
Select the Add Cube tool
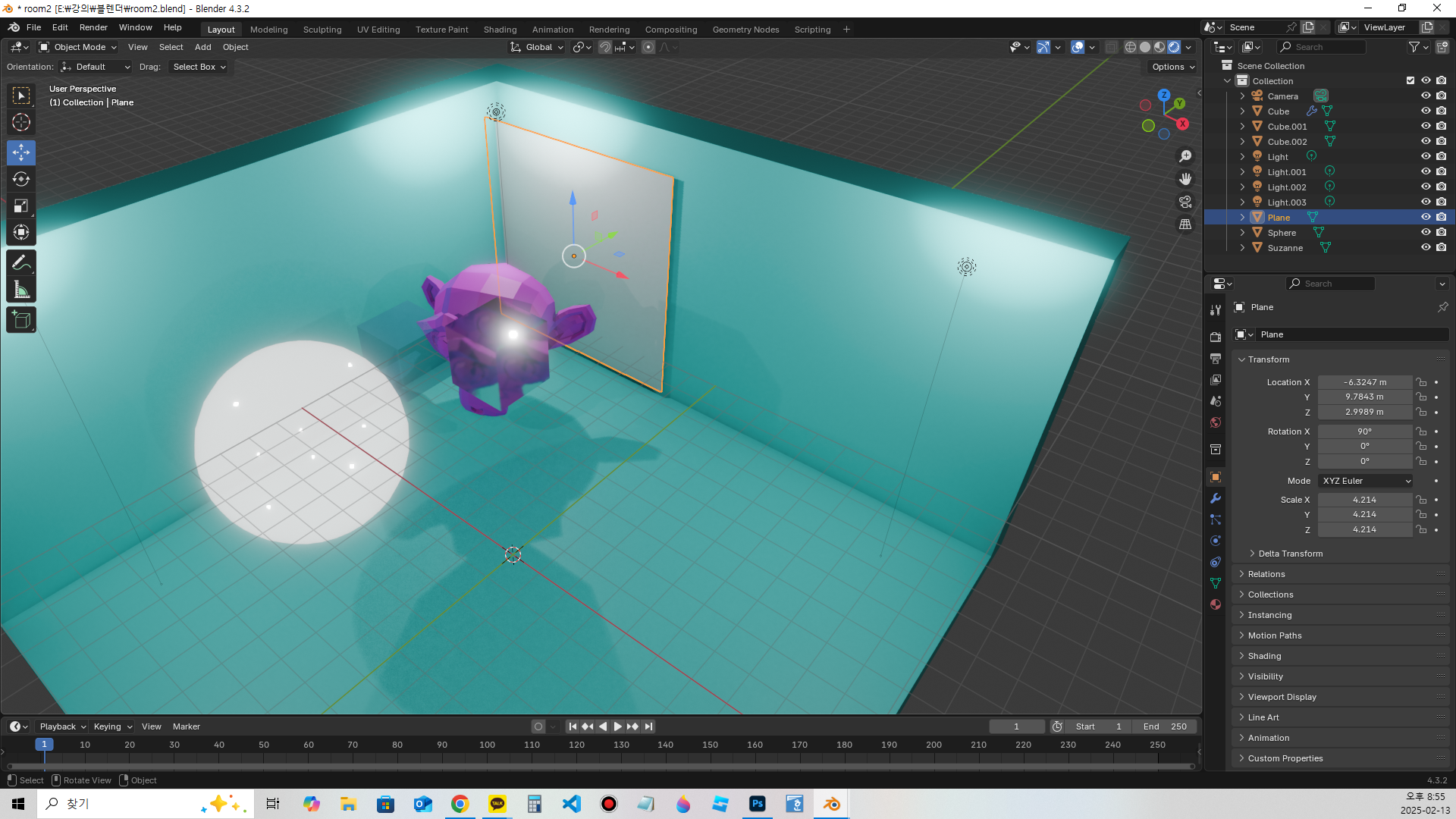click(21, 319)
